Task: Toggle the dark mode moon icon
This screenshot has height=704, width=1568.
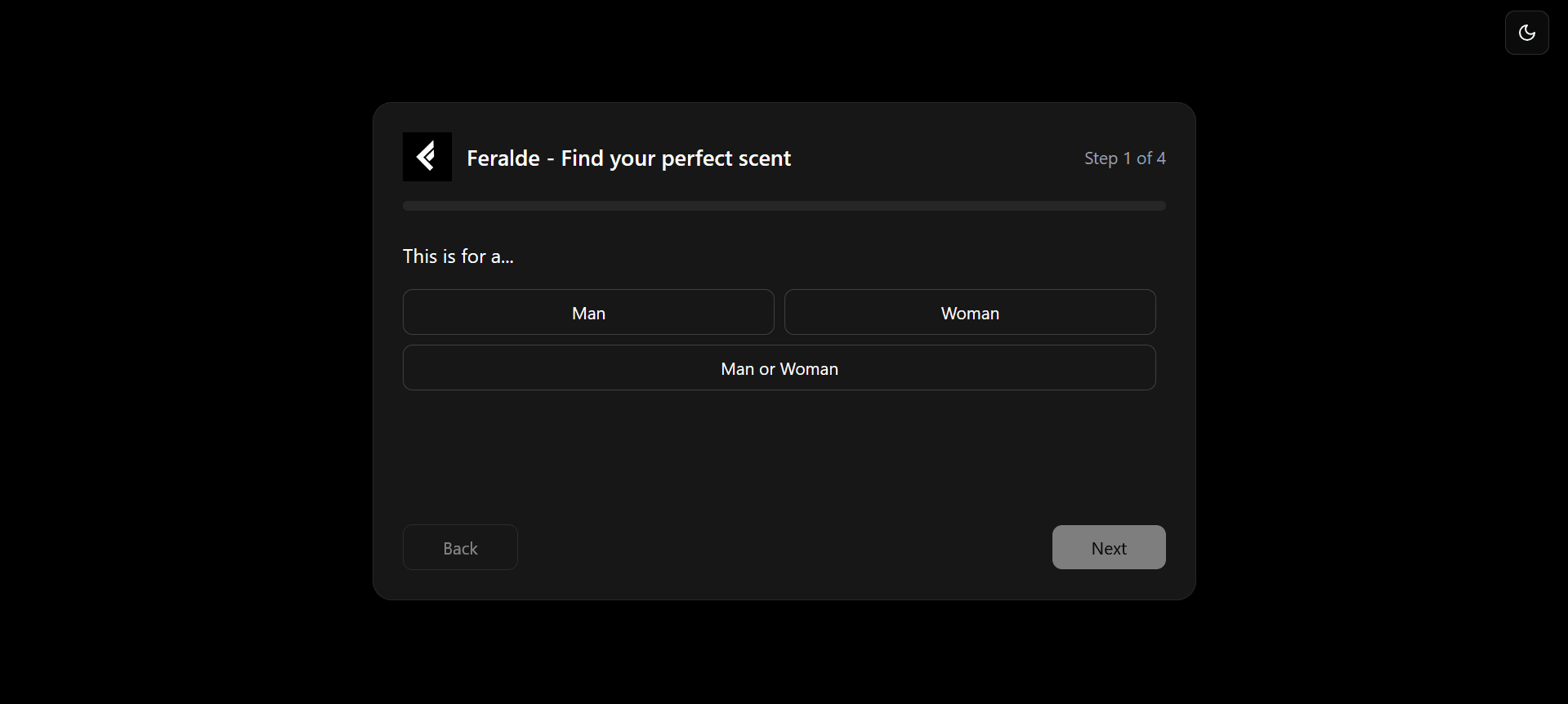Action: (1526, 33)
